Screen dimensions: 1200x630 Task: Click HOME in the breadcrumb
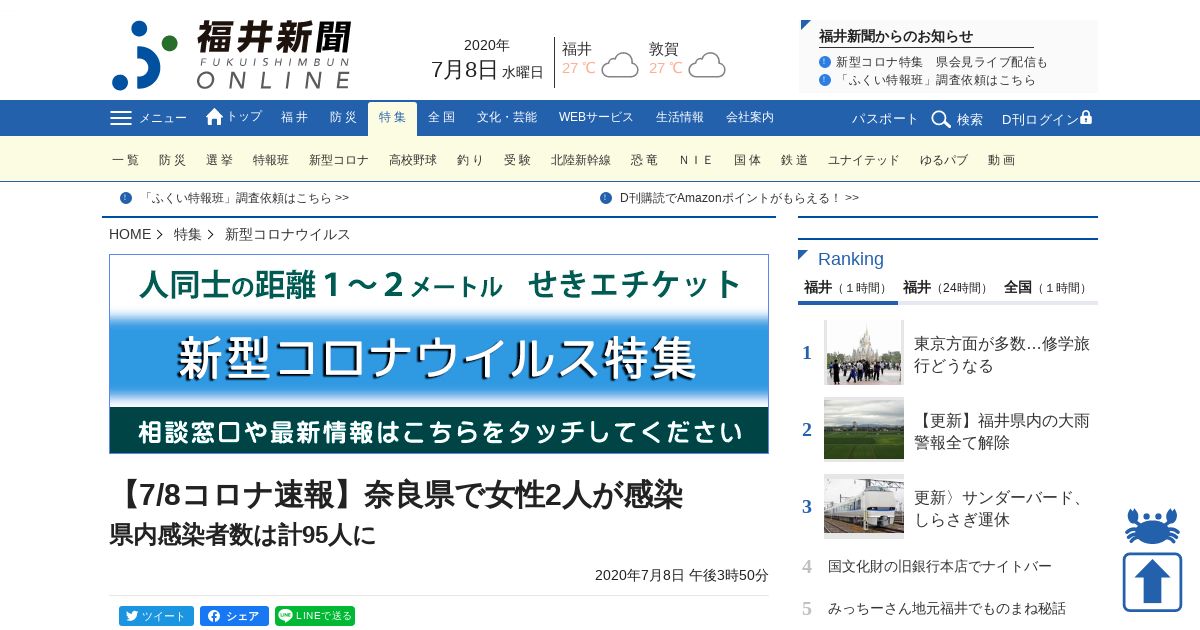[130, 234]
